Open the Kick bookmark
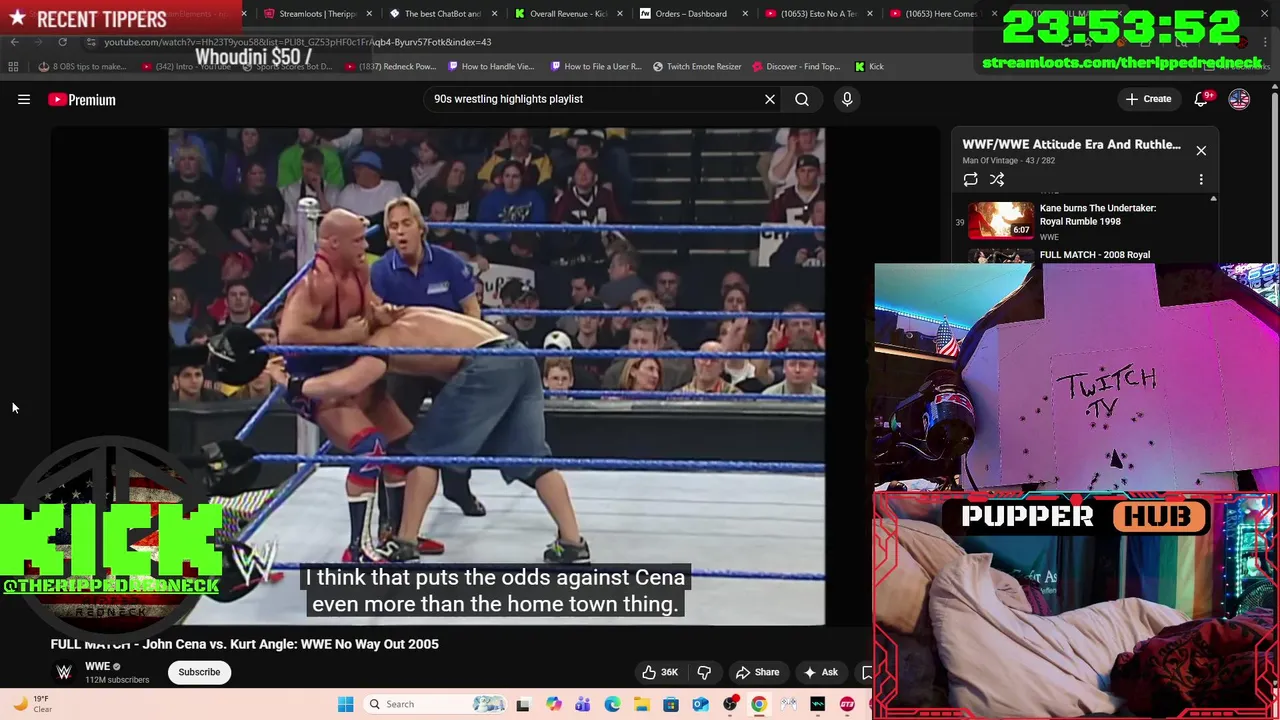 869,66
